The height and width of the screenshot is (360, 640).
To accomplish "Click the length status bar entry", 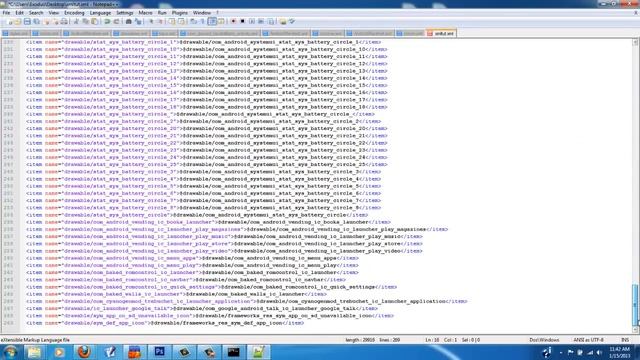I will pyautogui.click(x=360, y=340).
